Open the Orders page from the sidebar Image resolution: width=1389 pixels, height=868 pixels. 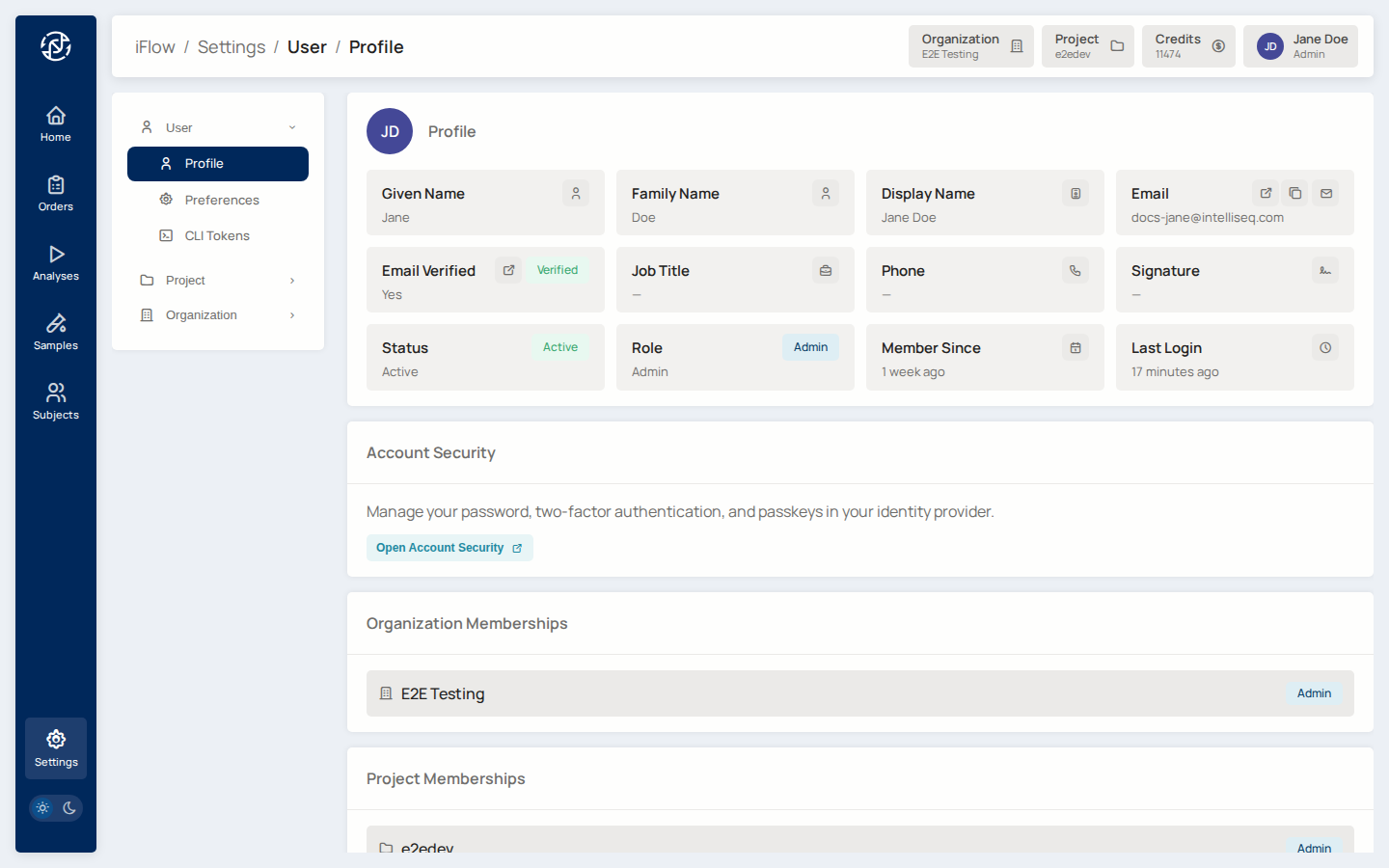pos(56,193)
